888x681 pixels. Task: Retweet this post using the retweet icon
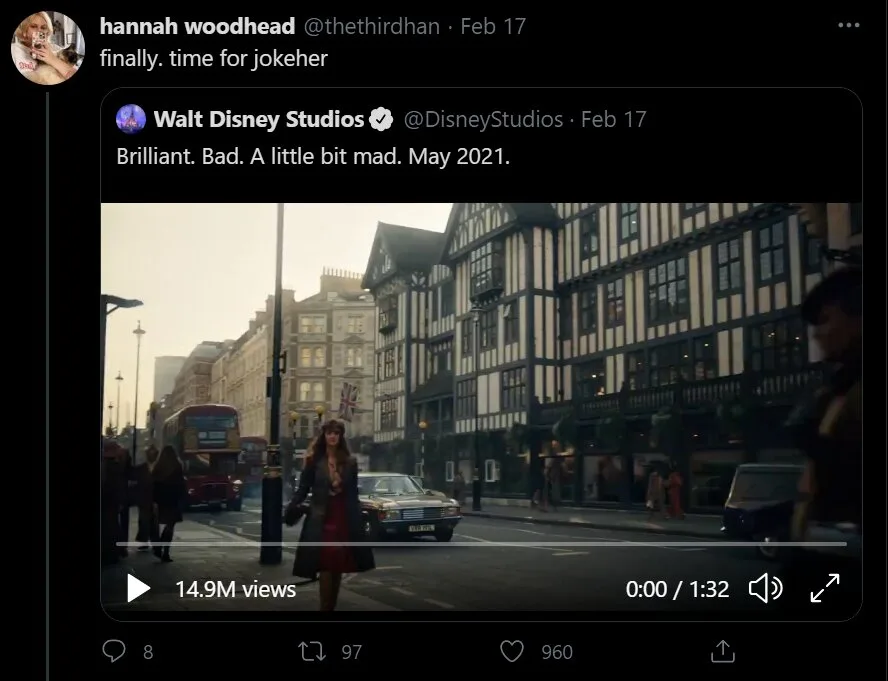coord(314,652)
